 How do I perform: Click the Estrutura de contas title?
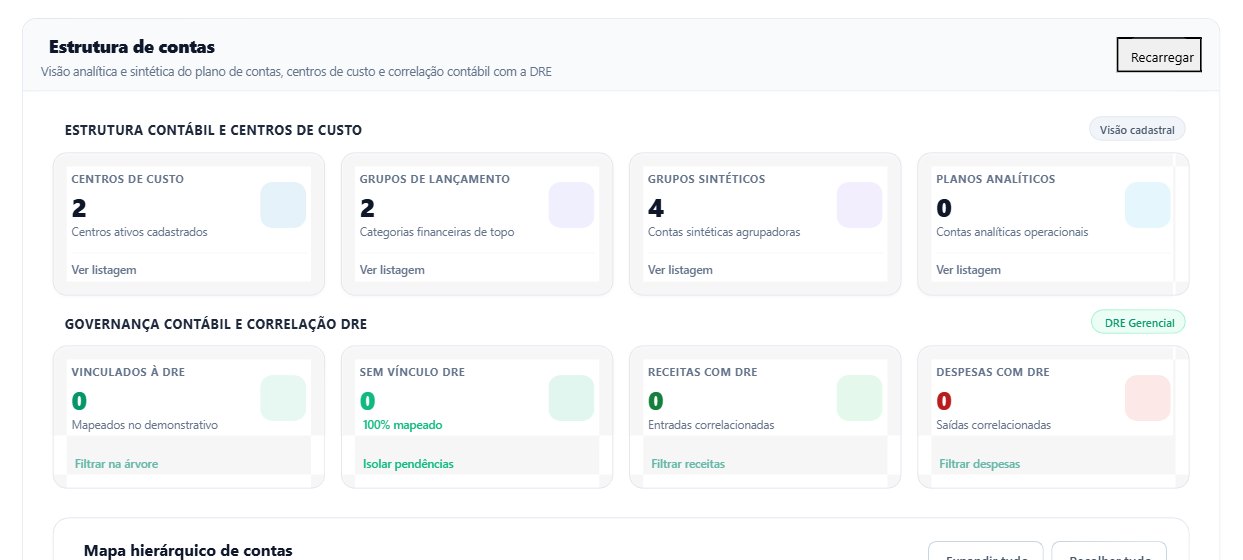132,47
